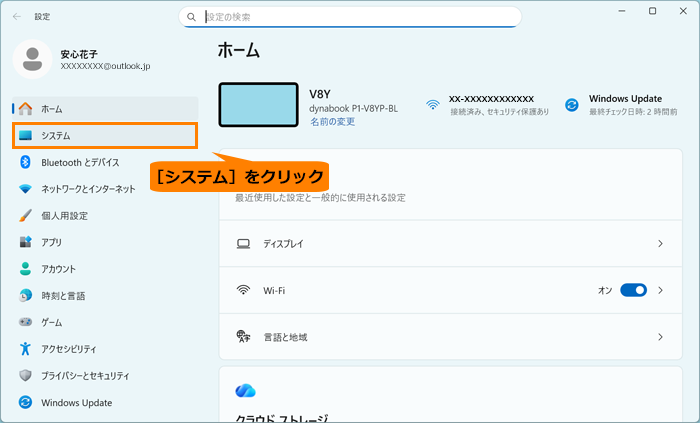Click the back arrow in the title bar

17,17
